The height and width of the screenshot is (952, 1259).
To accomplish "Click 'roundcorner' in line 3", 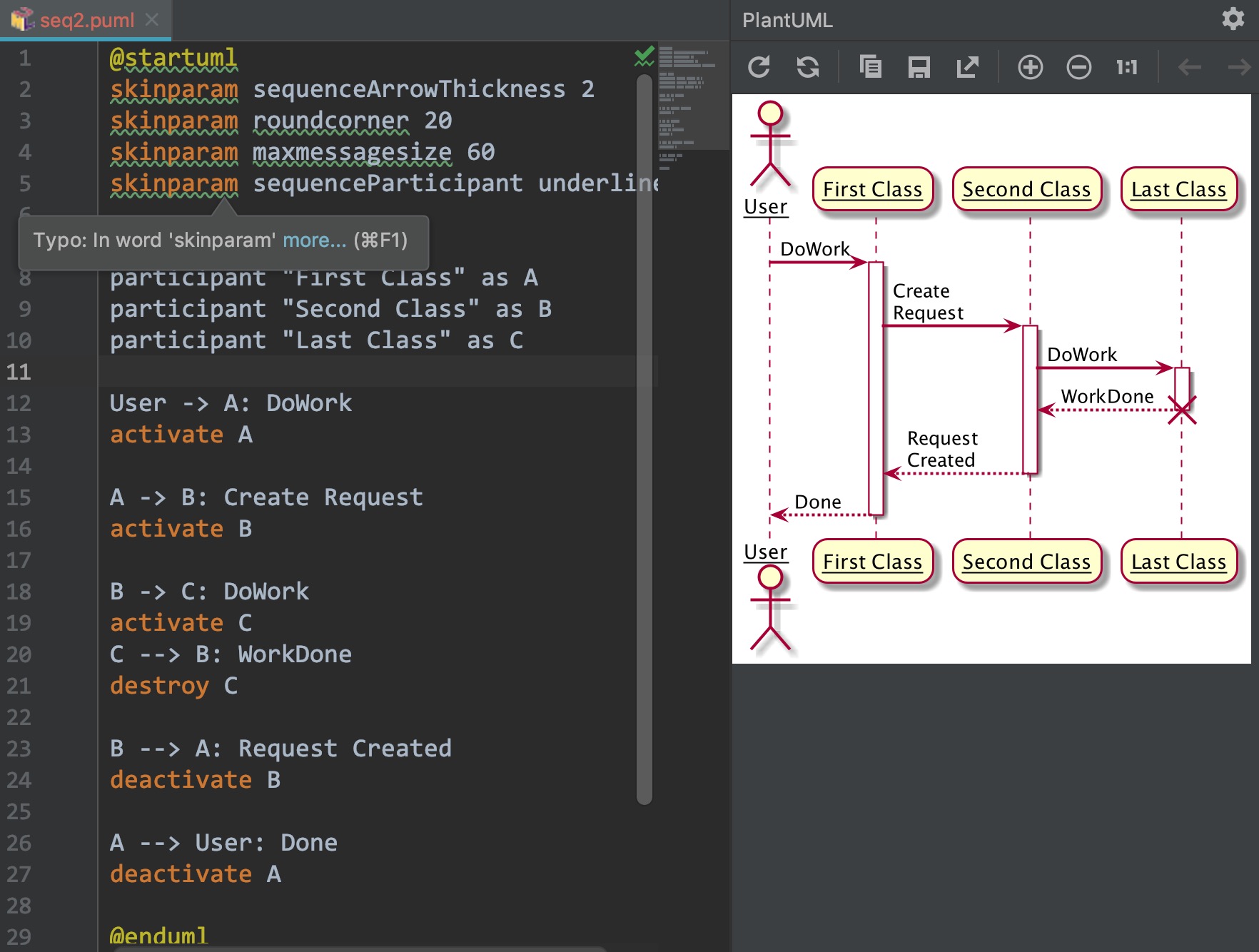I will (x=330, y=121).
